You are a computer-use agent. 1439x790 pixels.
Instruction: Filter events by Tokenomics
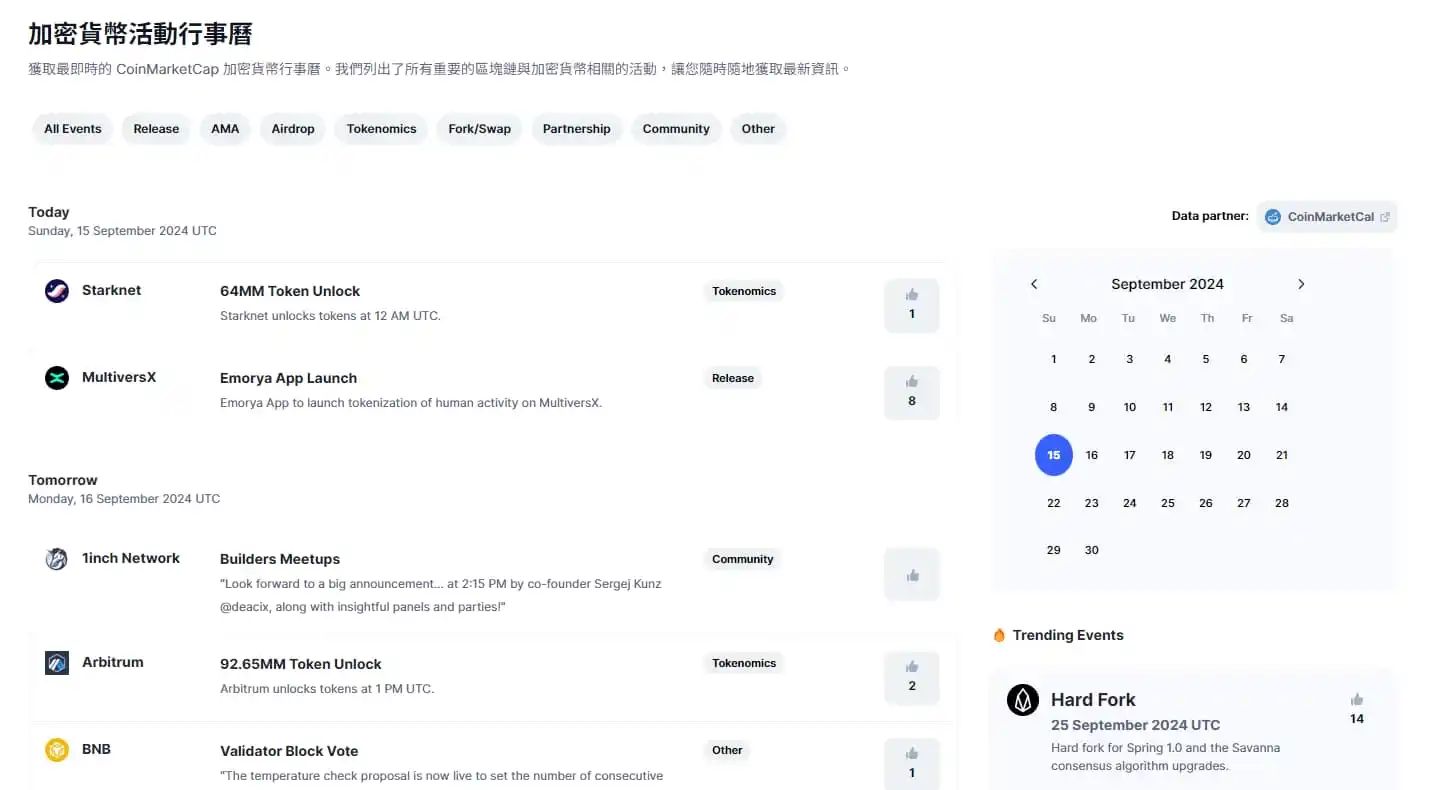click(382, 129)
